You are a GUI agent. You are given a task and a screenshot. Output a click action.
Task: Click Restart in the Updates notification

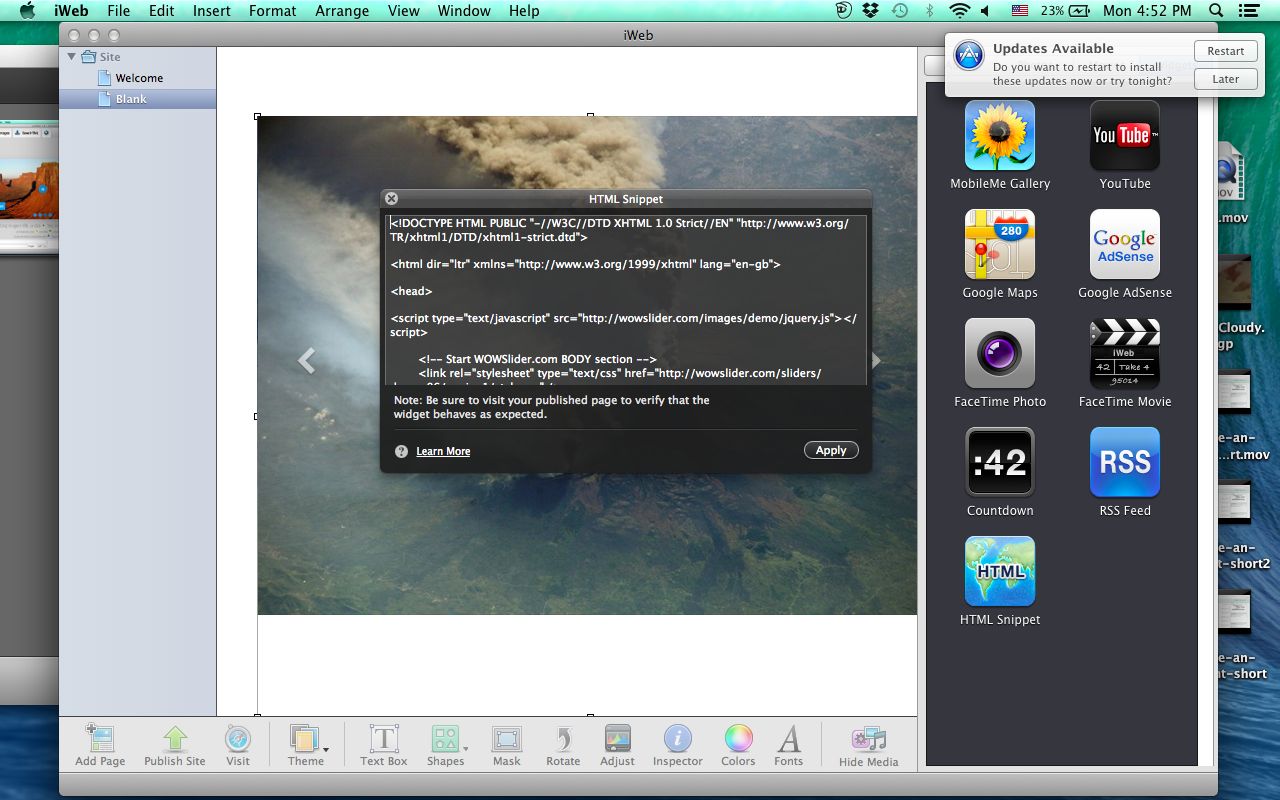(1225, 51)
